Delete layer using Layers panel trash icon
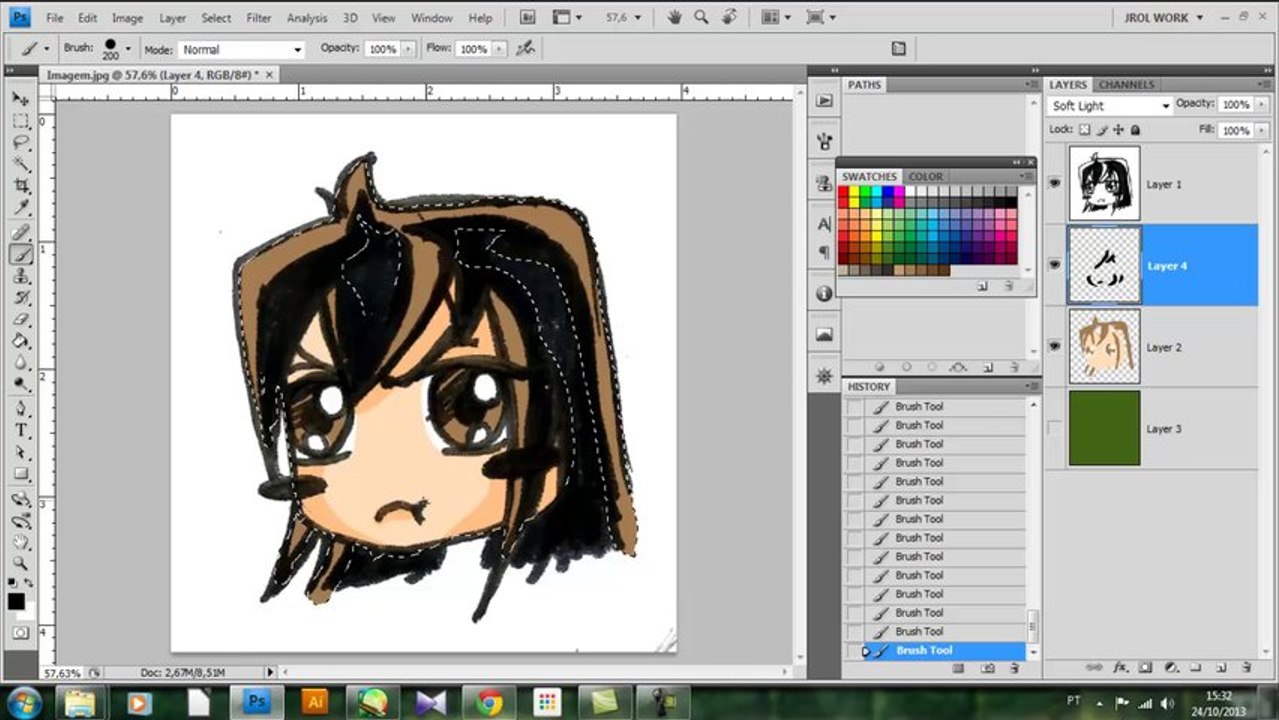This screenshot has width=1279, height=720. (x=1246, y=667)
